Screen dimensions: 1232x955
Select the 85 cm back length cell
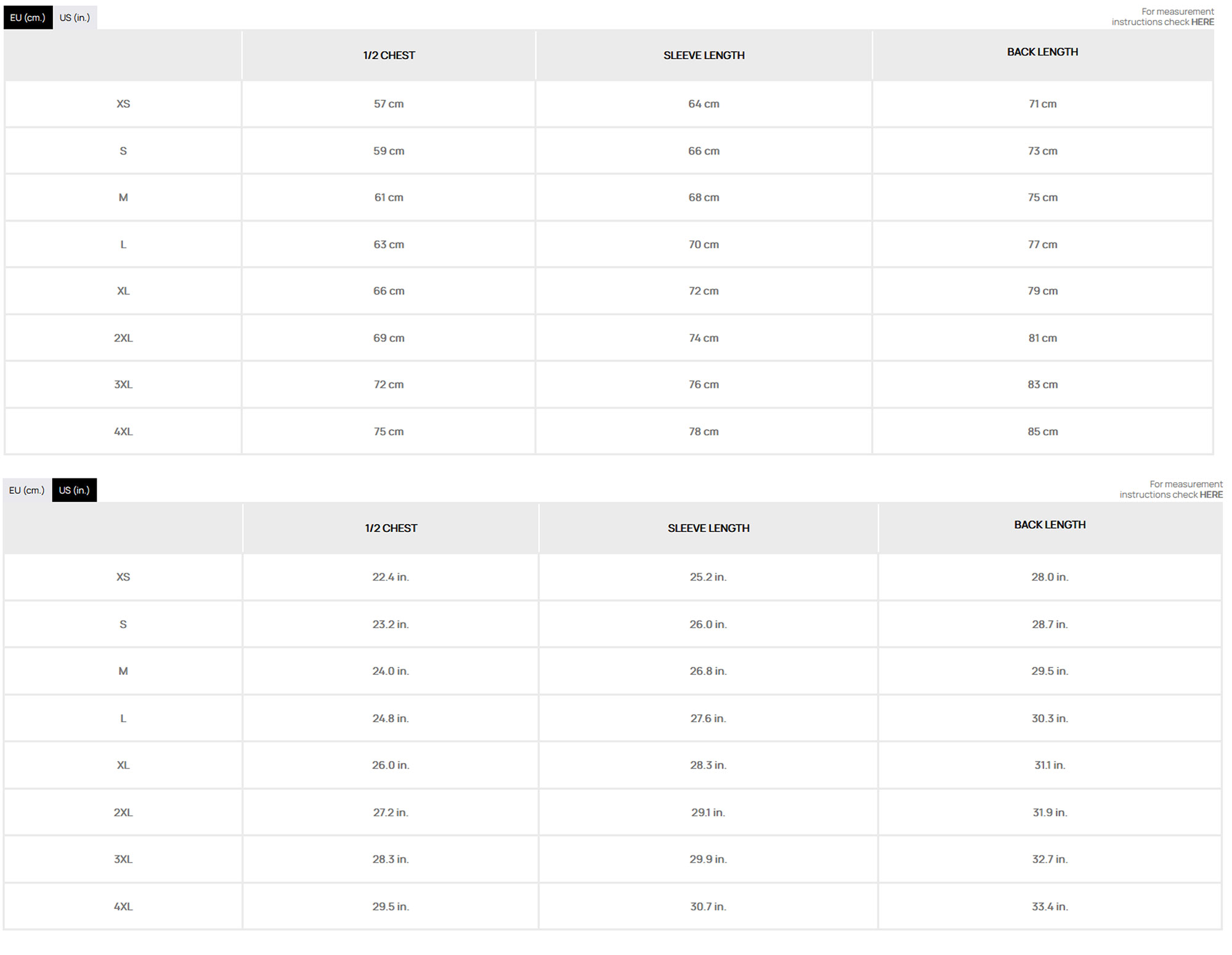(x=1042, y=432)
